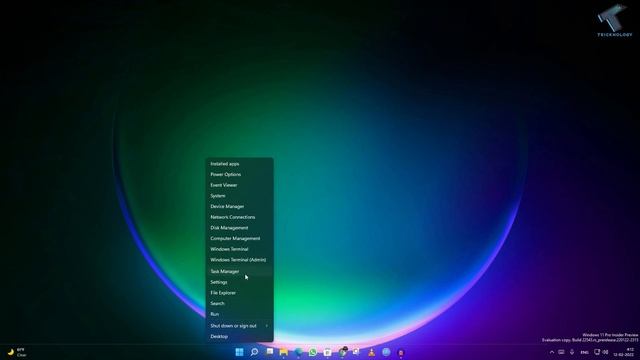The width and height of the screenshot is (640, 360).
Task: Select Search in the context menu
Action: point(239,303)
